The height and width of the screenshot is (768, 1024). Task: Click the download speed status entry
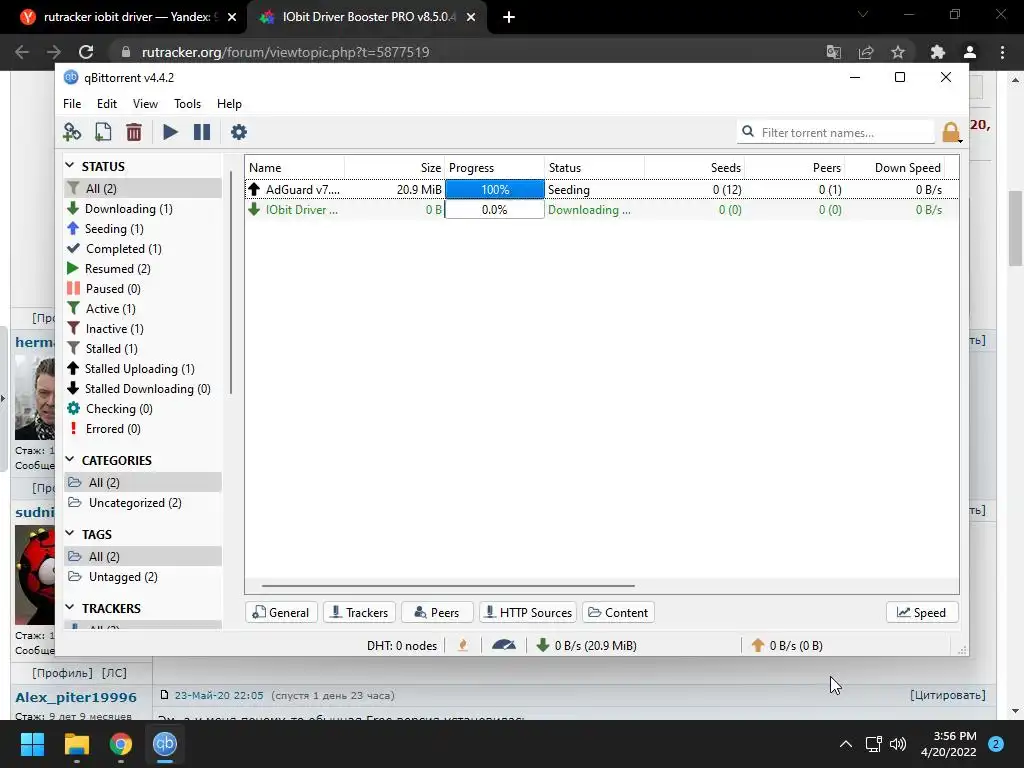click(586, 645)
